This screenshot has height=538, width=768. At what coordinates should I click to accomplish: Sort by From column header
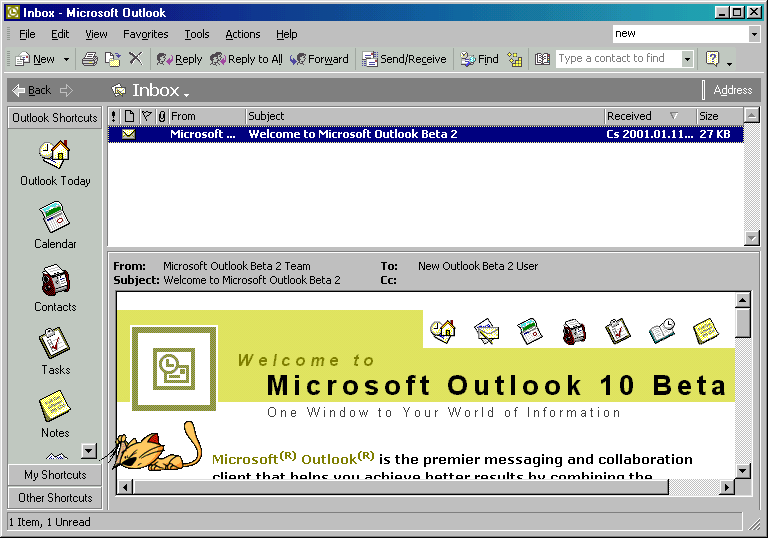point(207,117)
